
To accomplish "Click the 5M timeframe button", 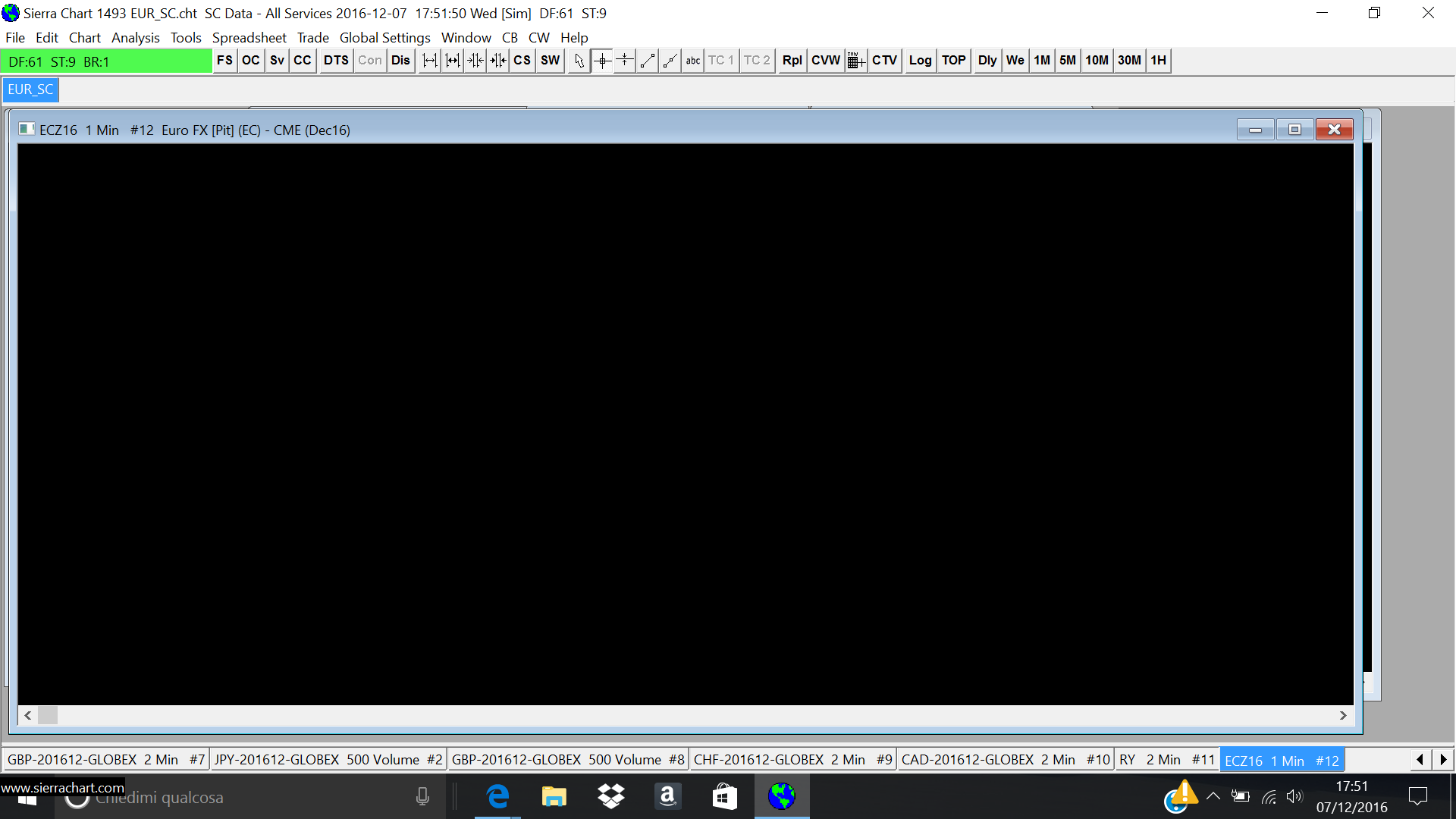I will [1067, 61].
